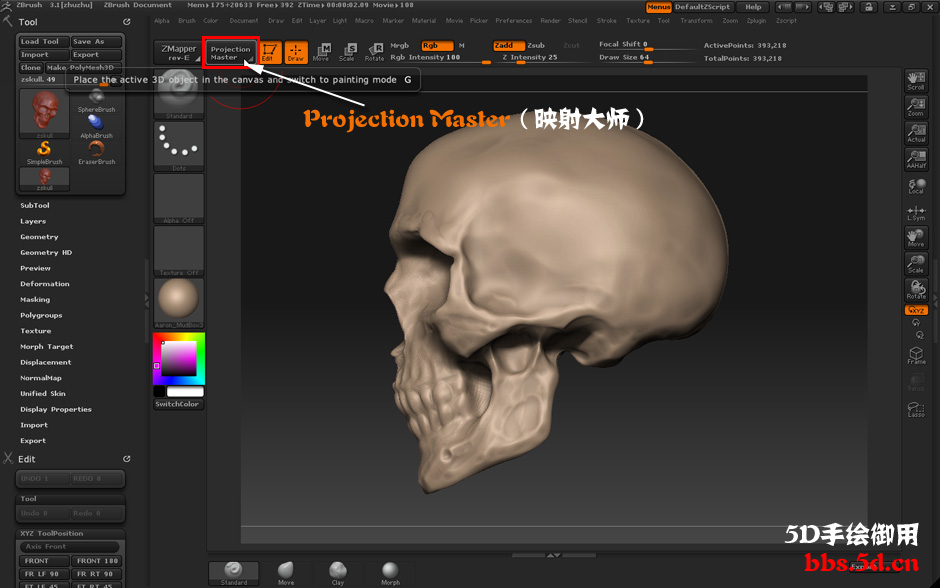
Task: Select the SphereBrush tool
Action: coord(97,101)
